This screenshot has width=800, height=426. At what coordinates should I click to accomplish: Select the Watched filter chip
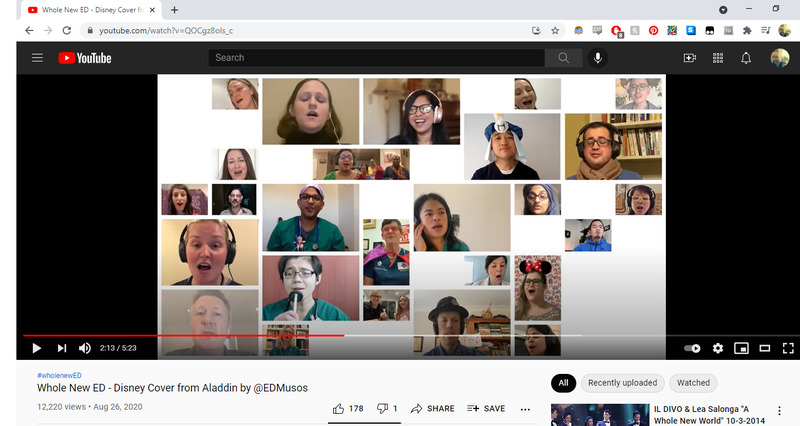(x=693, y=383)
